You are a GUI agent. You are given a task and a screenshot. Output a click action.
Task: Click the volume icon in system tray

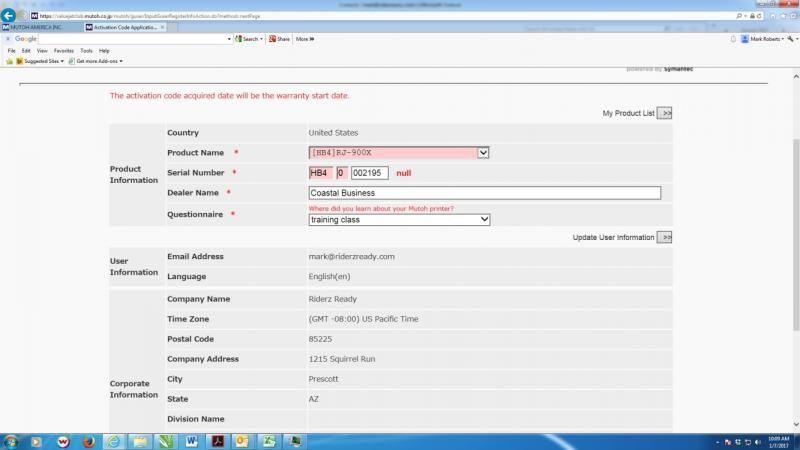pos(758,442)
